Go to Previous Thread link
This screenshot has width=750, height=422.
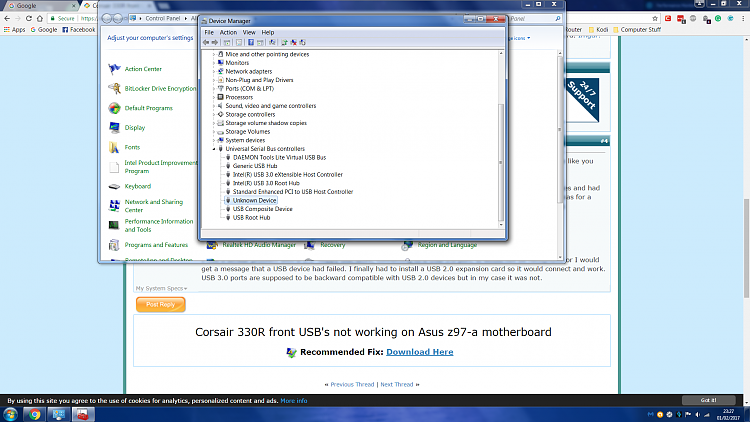click(352, 384)
